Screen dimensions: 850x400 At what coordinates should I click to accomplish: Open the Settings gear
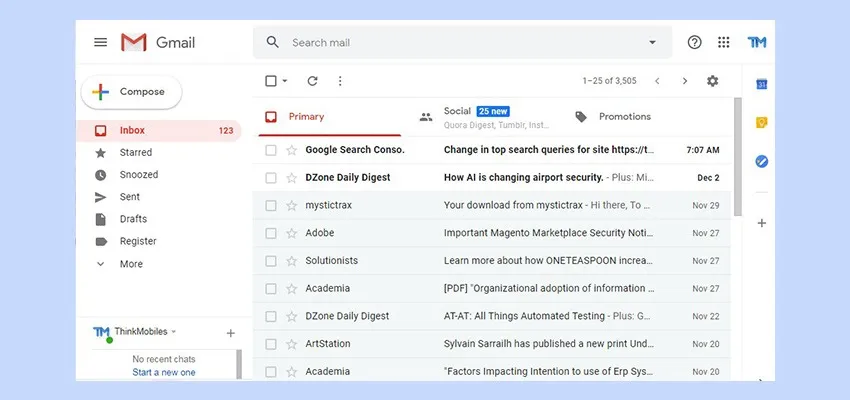[712, 81]
